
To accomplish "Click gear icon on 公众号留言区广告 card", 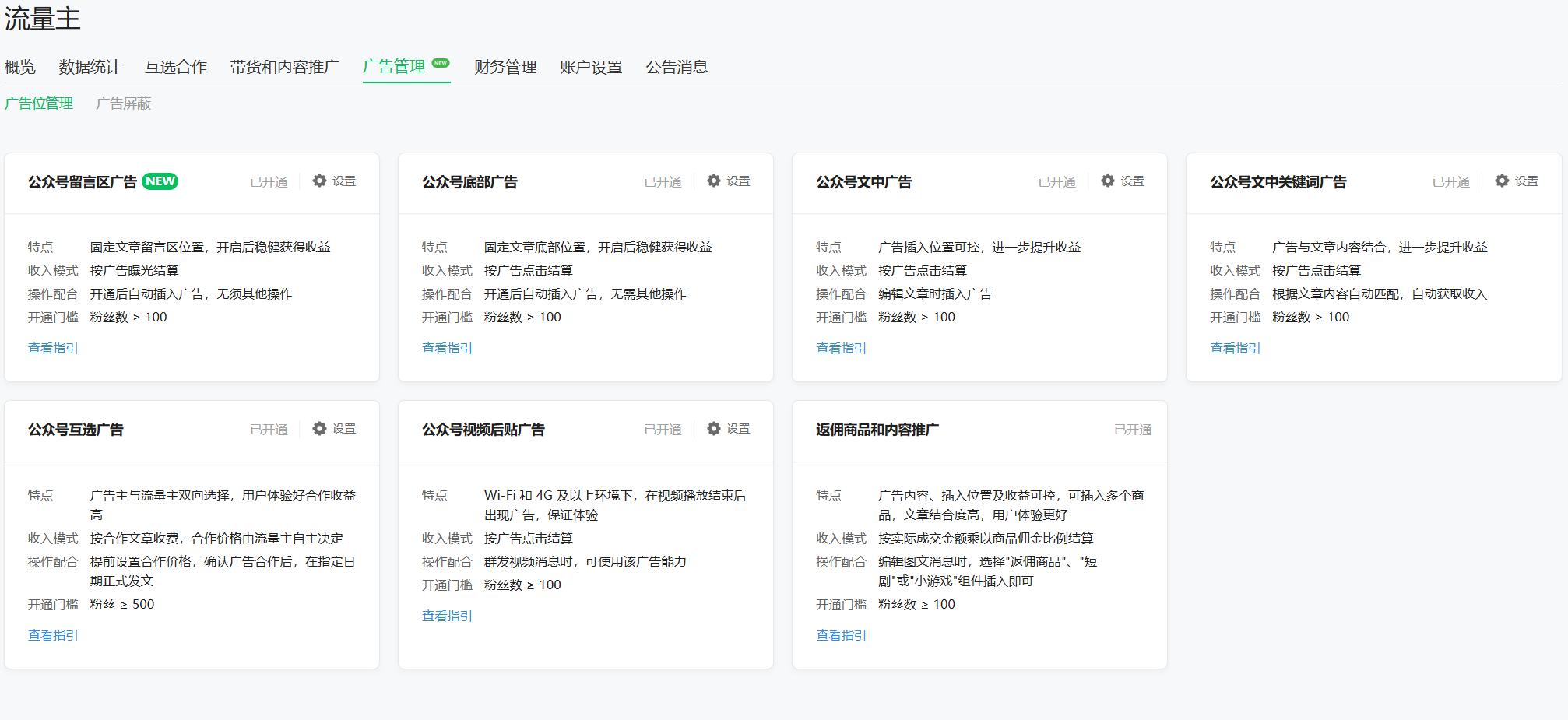I will pos(319,181).
